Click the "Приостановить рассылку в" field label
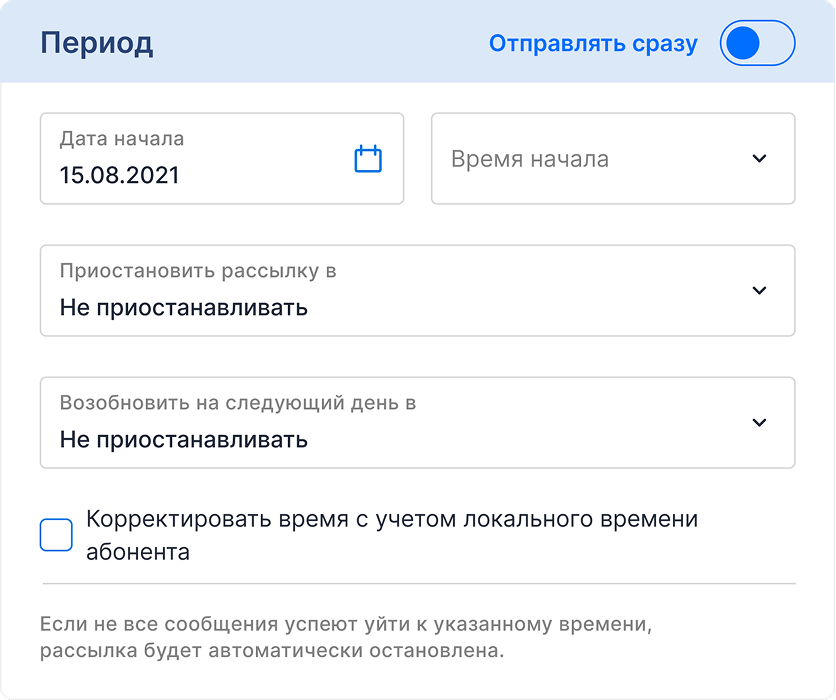The image size is (836, 700). pos(198,272)
